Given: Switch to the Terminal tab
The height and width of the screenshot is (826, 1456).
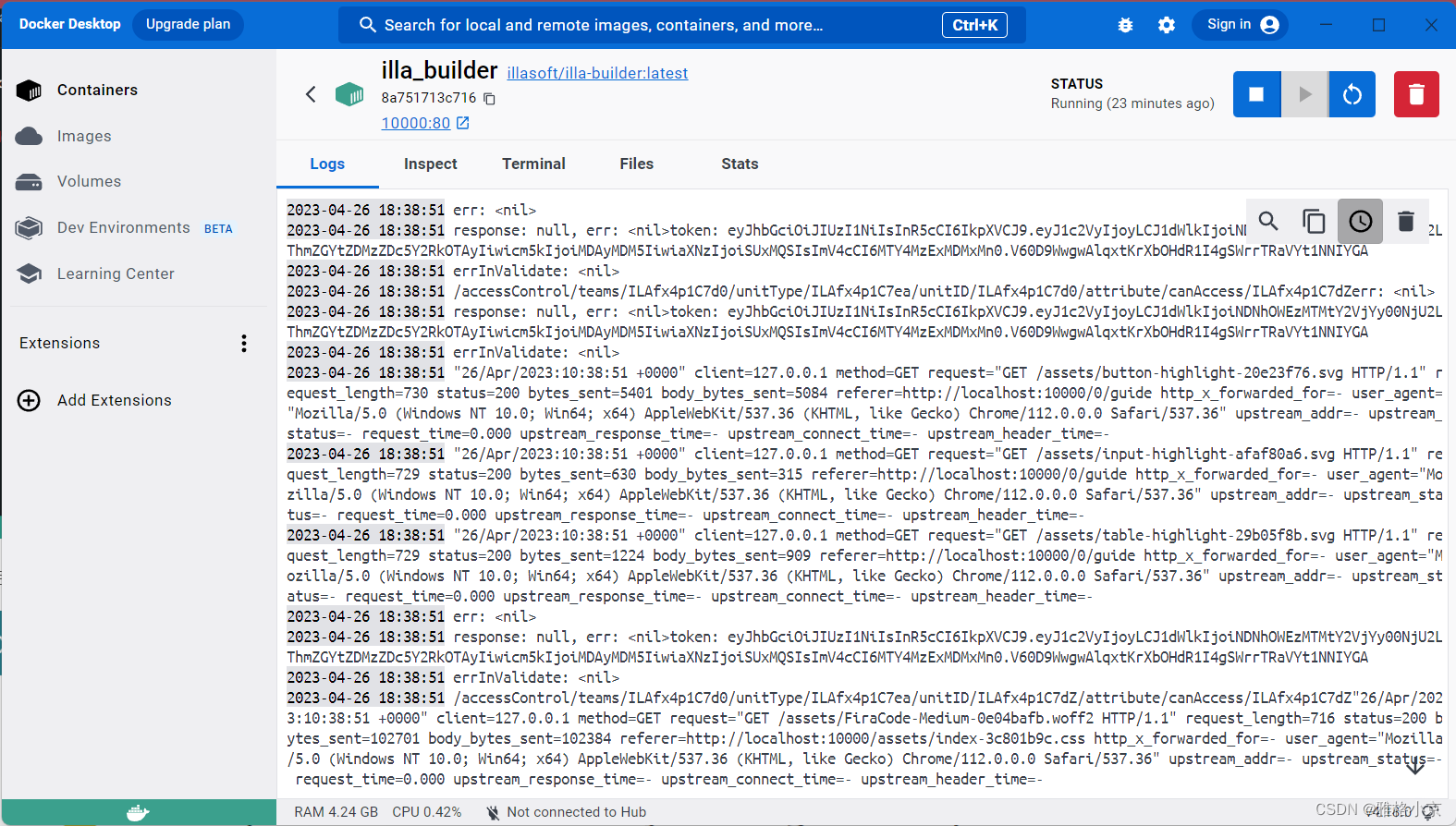Looking at the screenshot, I should pos(533,164).
